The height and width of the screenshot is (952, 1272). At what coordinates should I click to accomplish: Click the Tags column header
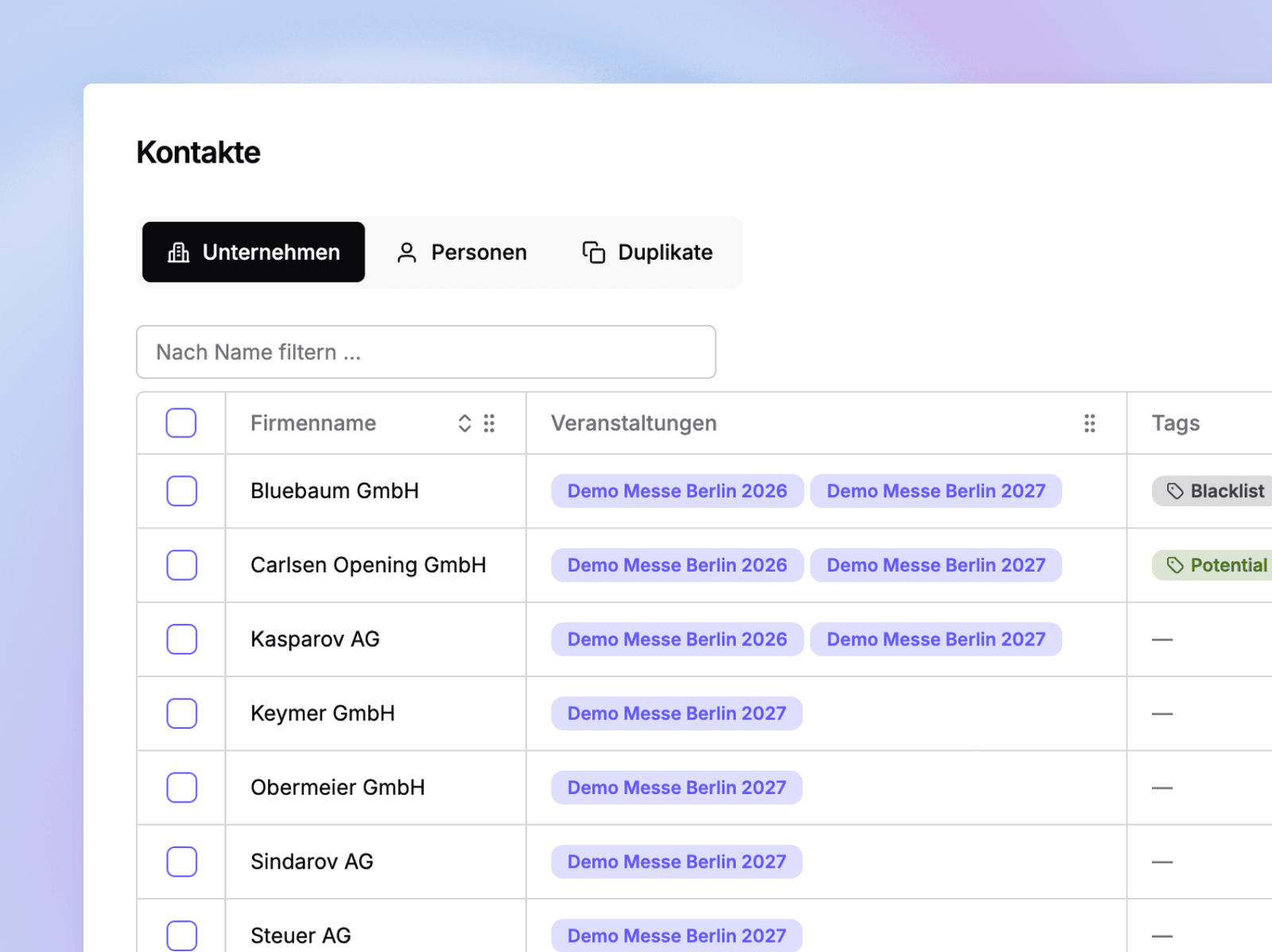1176,424
